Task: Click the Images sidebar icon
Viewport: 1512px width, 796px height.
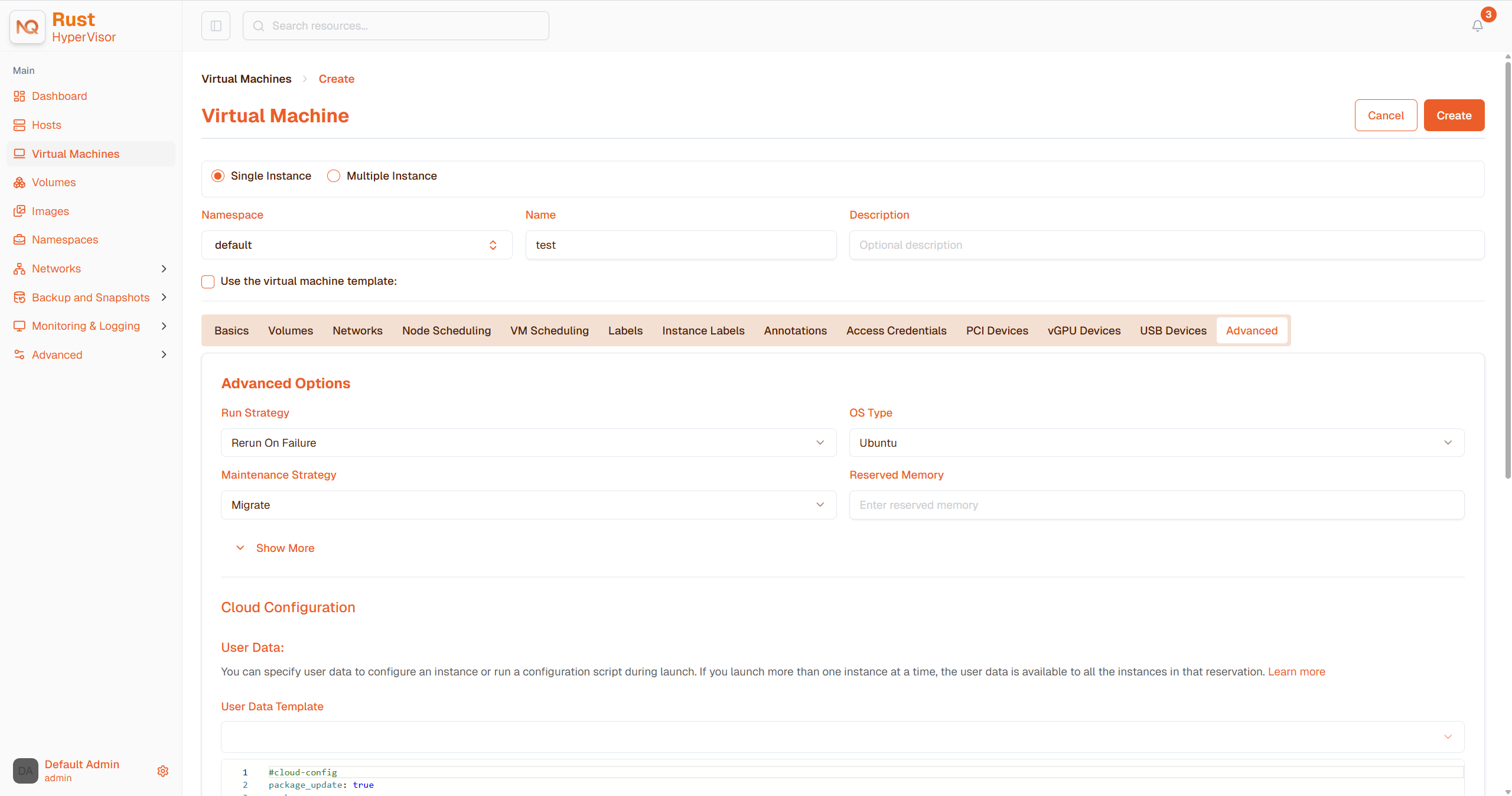Action: click(x=19, y=211)
